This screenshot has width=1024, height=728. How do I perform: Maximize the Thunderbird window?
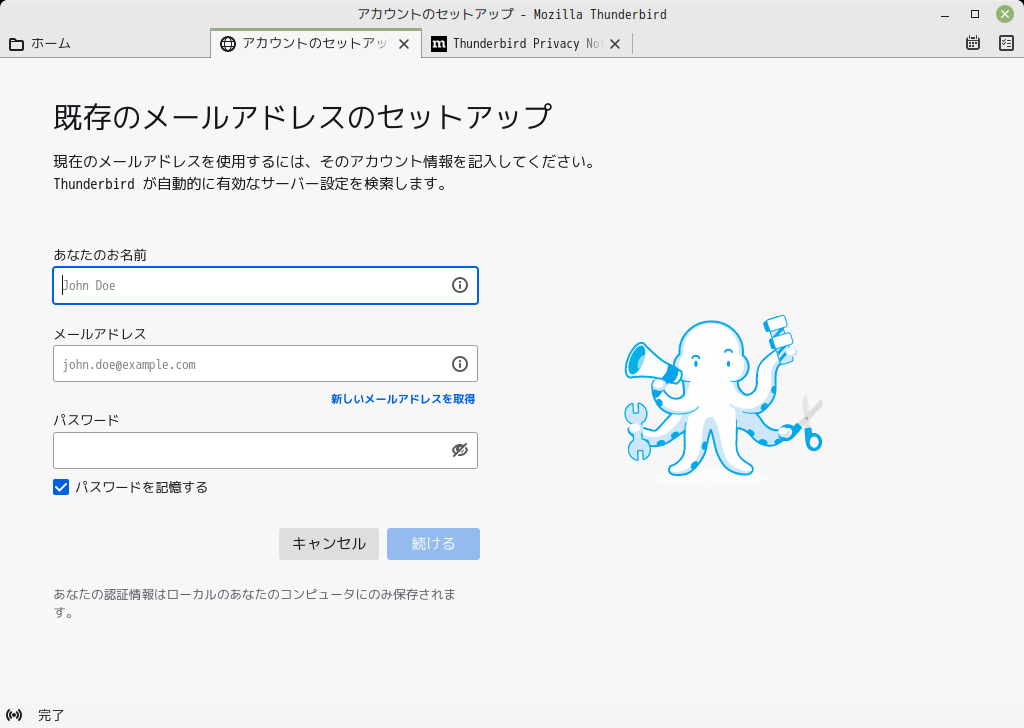coord(974,14)
